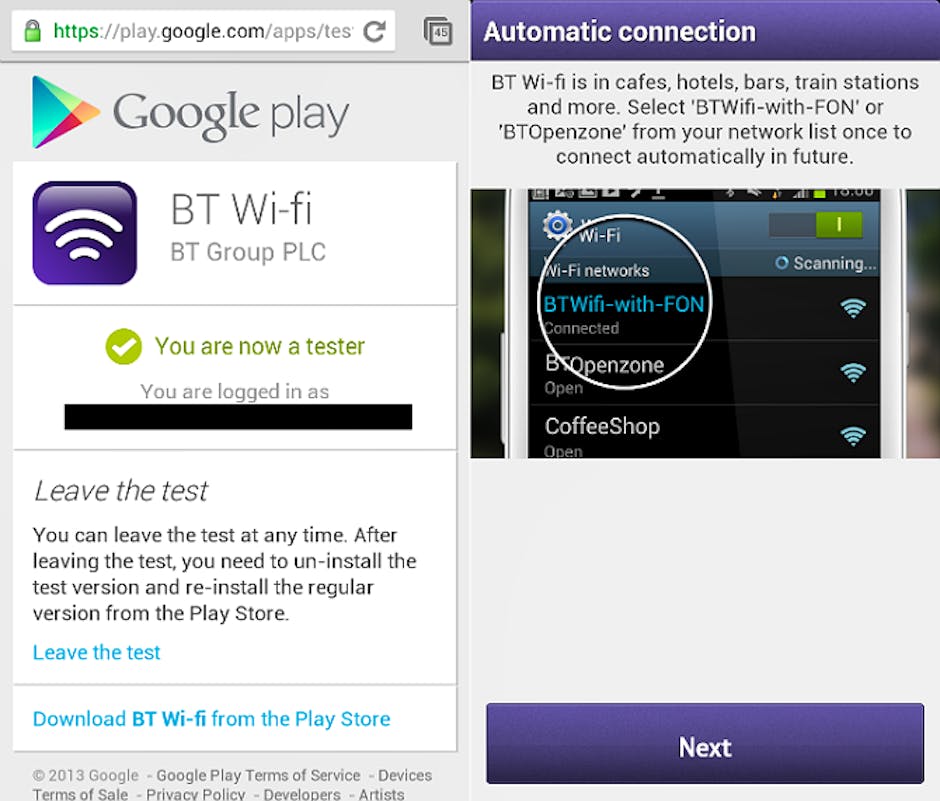Open the Devices footer link
The width and height of the screenshot is (940, 801).
[x=405, y=775]
